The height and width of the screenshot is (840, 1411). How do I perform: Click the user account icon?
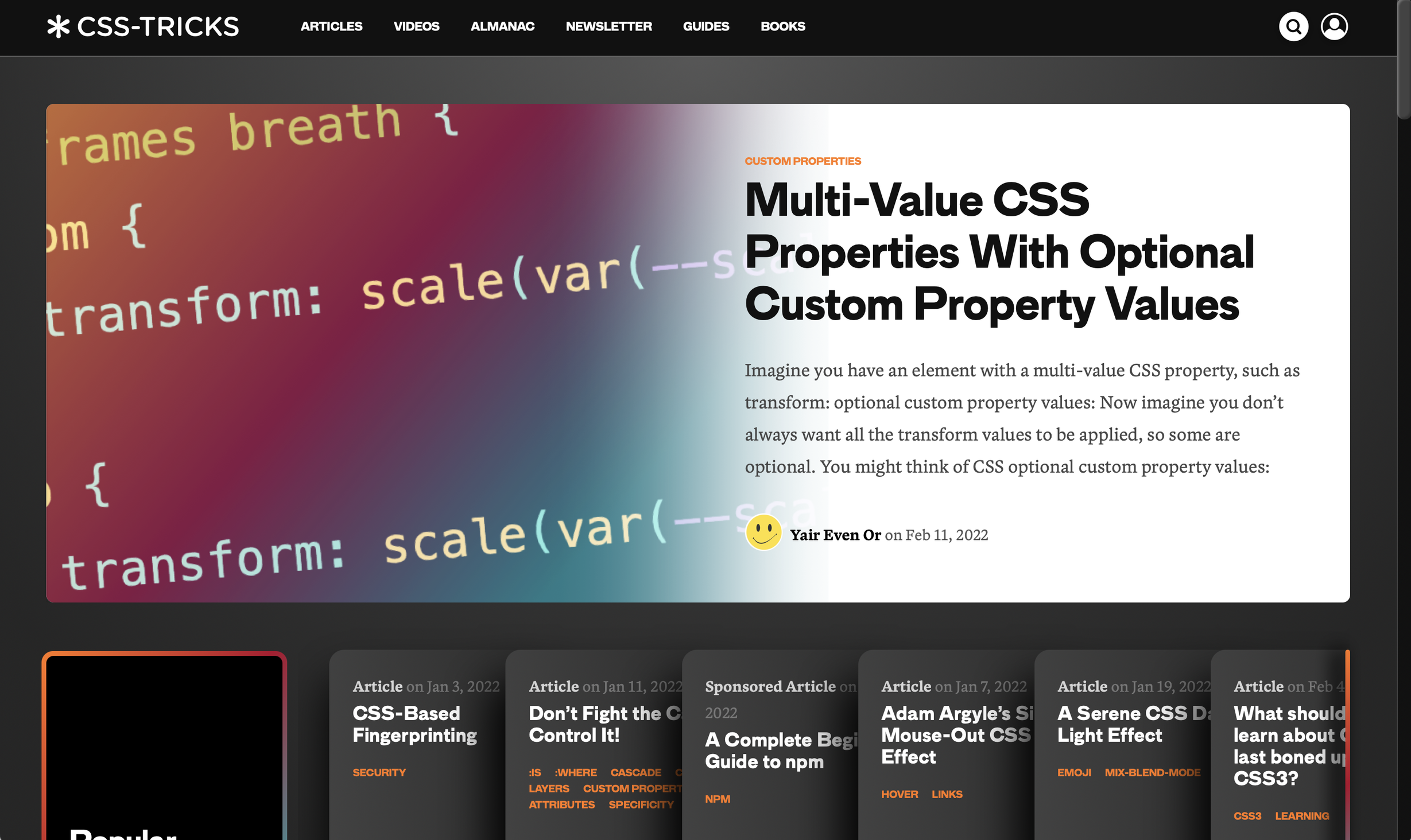pyautogui.click(x=1334, y=26)
